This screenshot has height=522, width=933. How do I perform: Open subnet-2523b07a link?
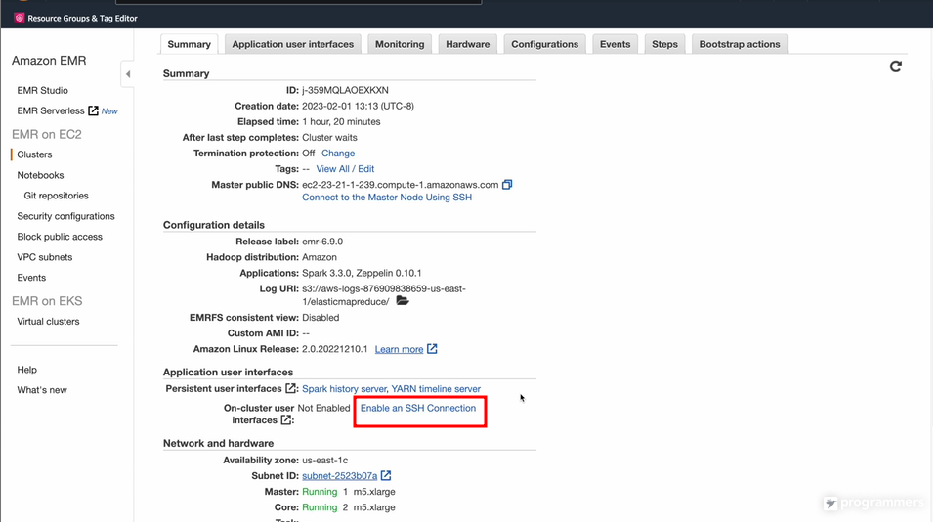pyautogui.click(x=340, y=476)
